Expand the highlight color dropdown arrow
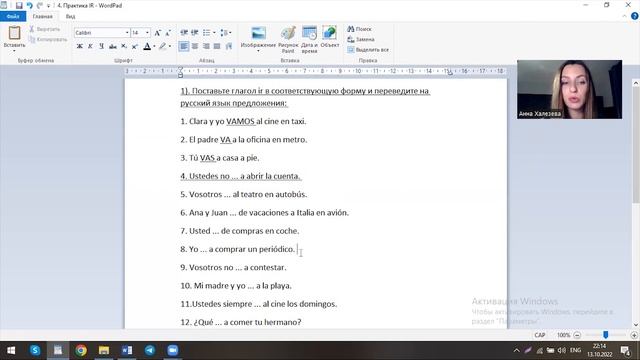The height and width of the screenshot is (360, 640). point(170,47)
